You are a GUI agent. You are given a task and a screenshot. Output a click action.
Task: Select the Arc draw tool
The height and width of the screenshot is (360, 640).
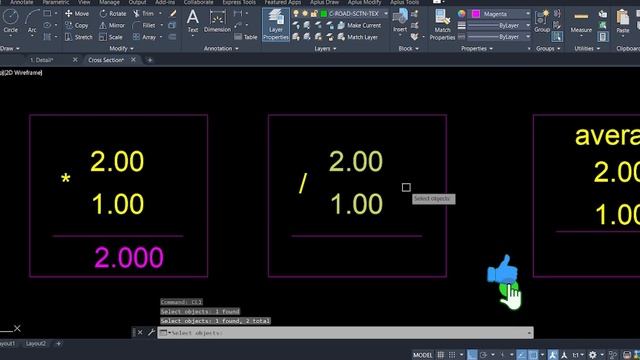(32, 21)
